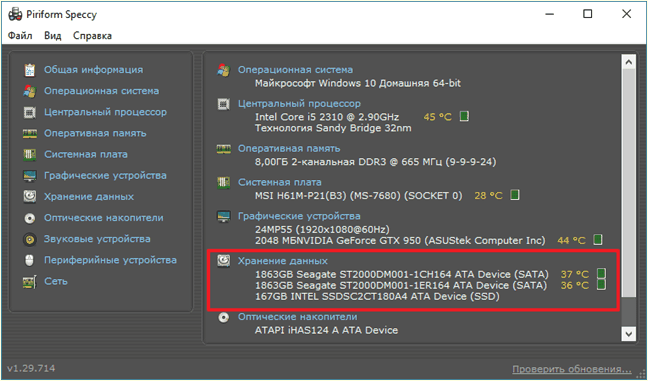Click the 167GB INTEL SSDSC2CT180A4 drive line
This screenshot has width=648, height=381.
tap(377, 296)
